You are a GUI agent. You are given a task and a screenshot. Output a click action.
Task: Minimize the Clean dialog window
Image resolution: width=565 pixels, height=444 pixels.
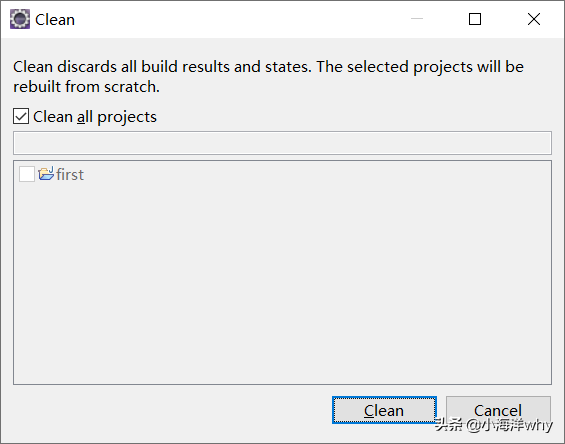[417, 19]
